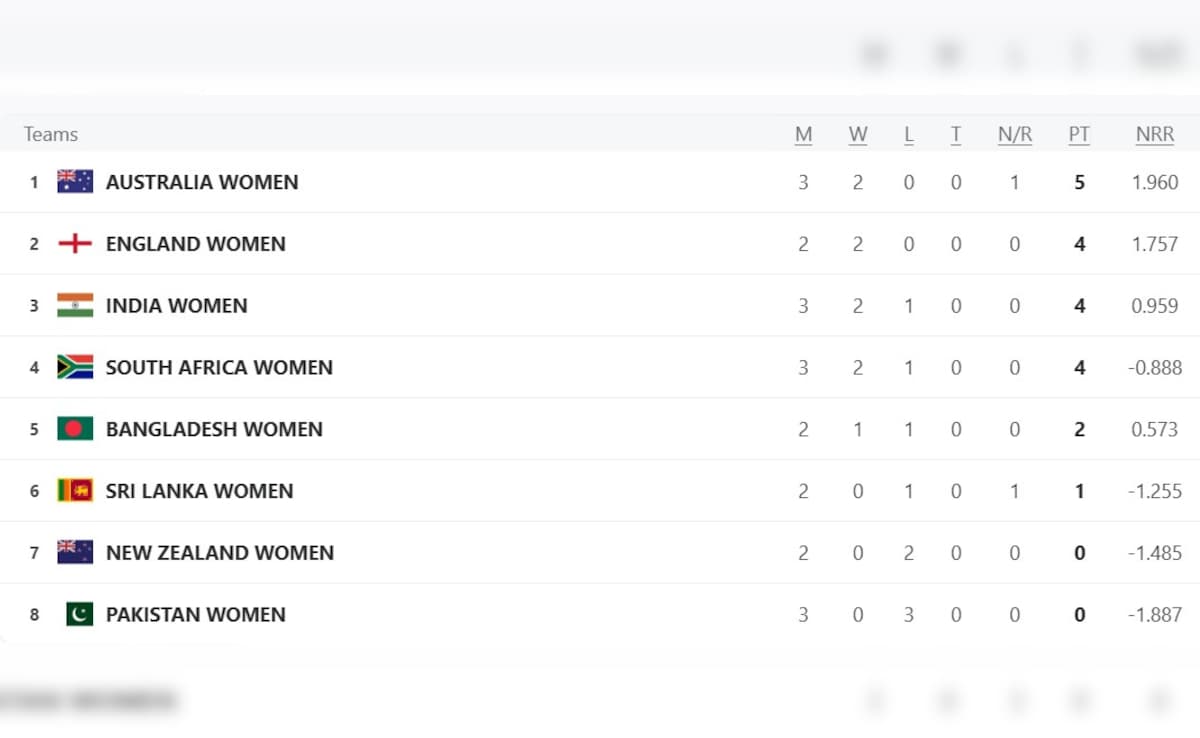The image size is (1200, 738).
Task: Select PAKISTAN WOMEN team name
Action: [x=196, y=614]
